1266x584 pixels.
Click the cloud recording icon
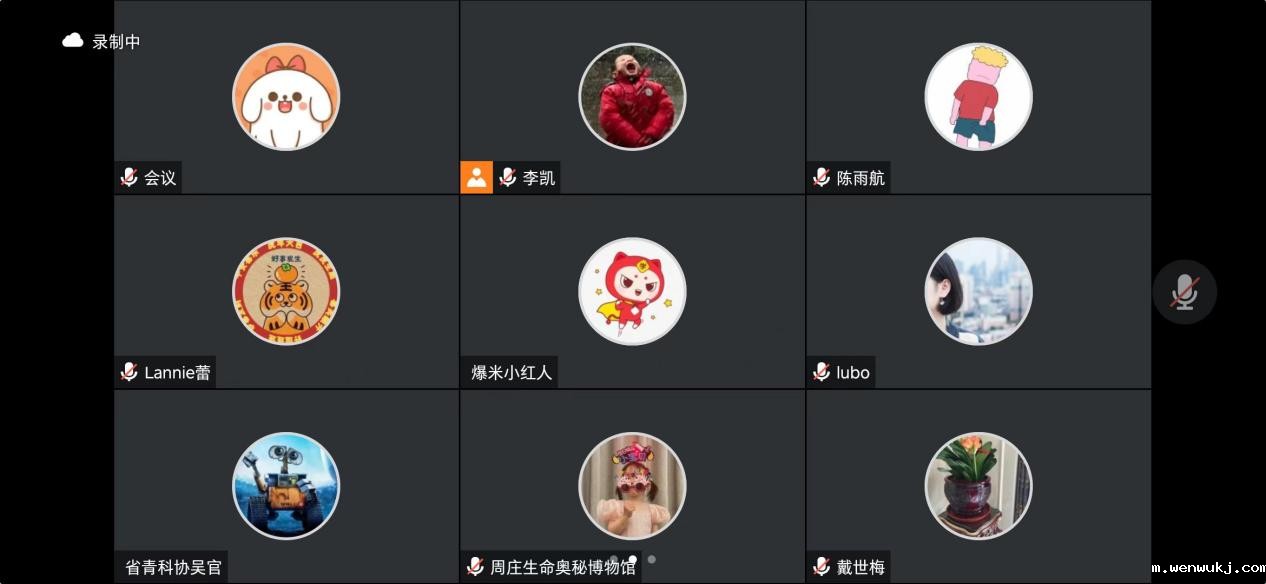point(73,41)
